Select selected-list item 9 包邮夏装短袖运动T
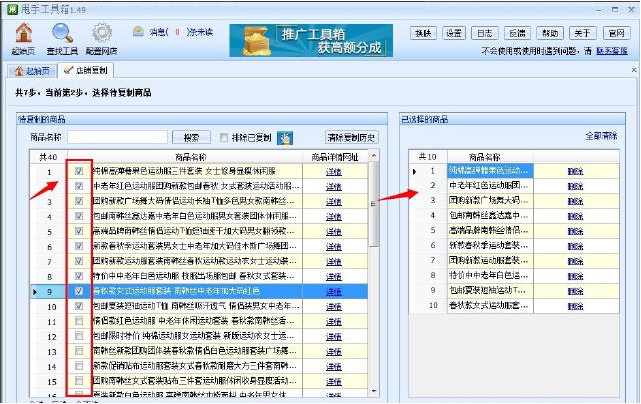 490,291
